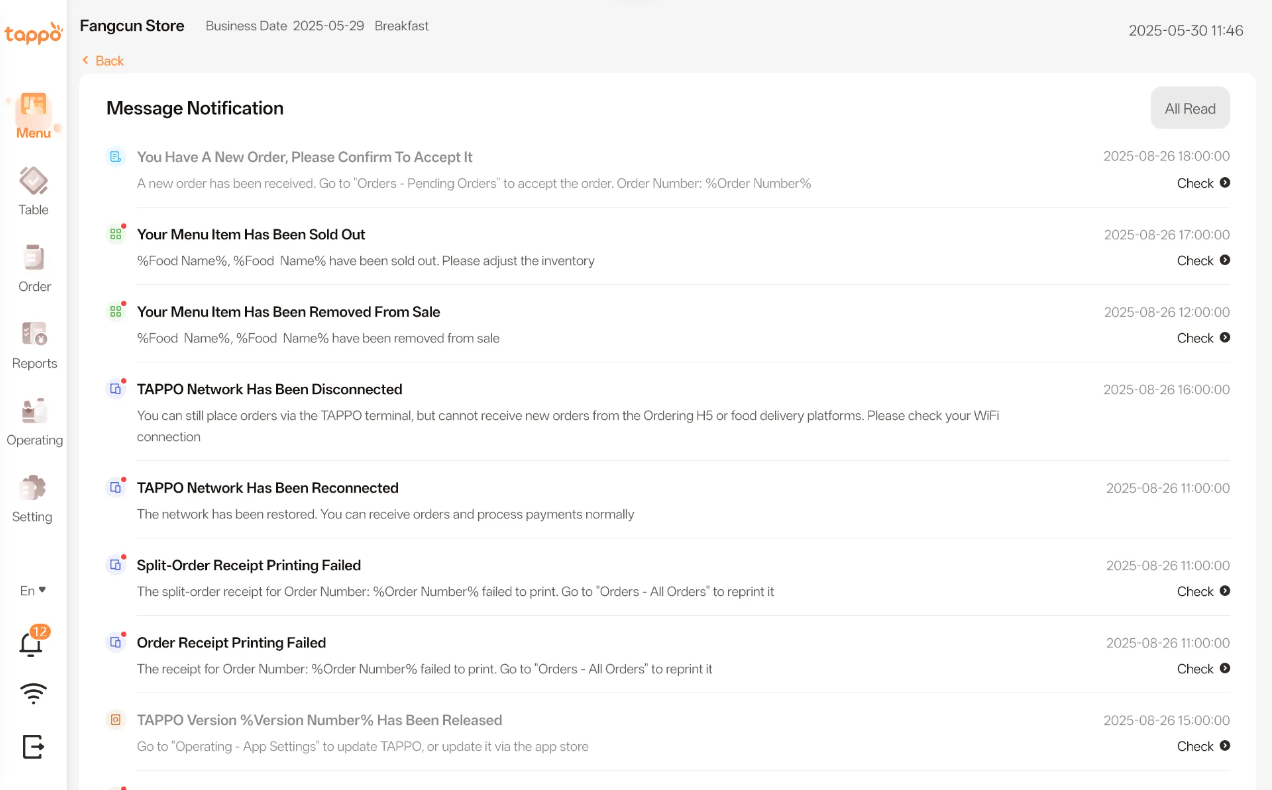
Task: Click the WiFi status icon
Action: (x=33, y=694)
